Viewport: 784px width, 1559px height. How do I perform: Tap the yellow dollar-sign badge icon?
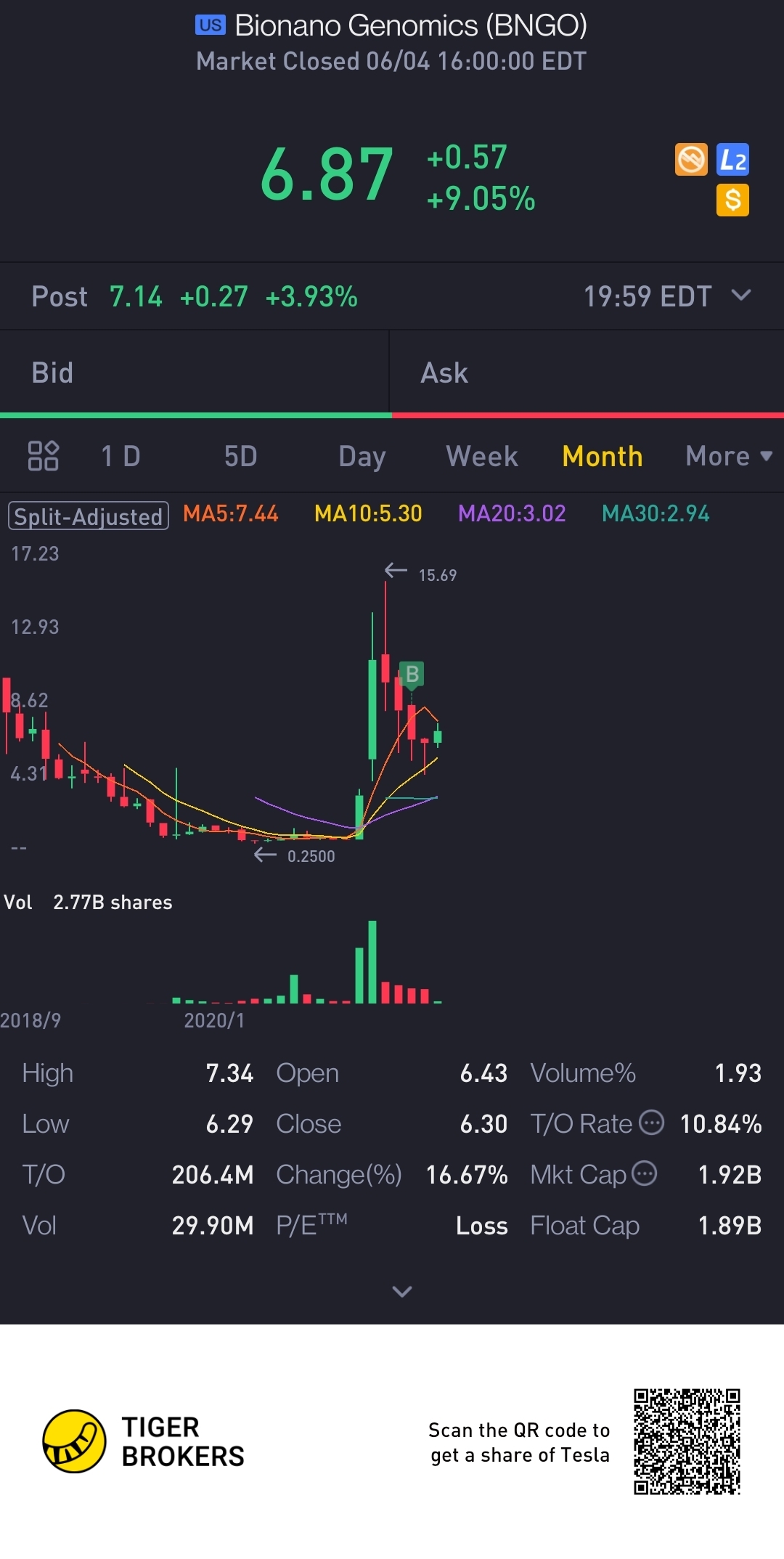click(732, 200)
